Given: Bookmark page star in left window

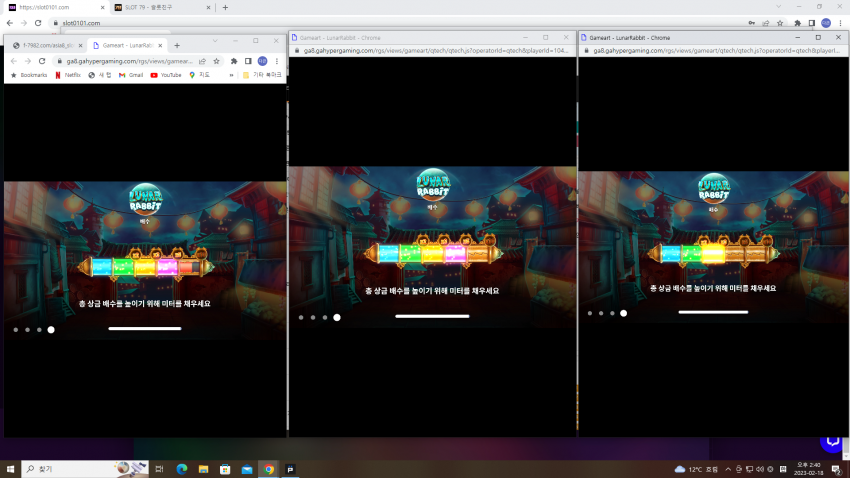Looking at the screenshot, I should pyautogui.click(x=216, y=61).
